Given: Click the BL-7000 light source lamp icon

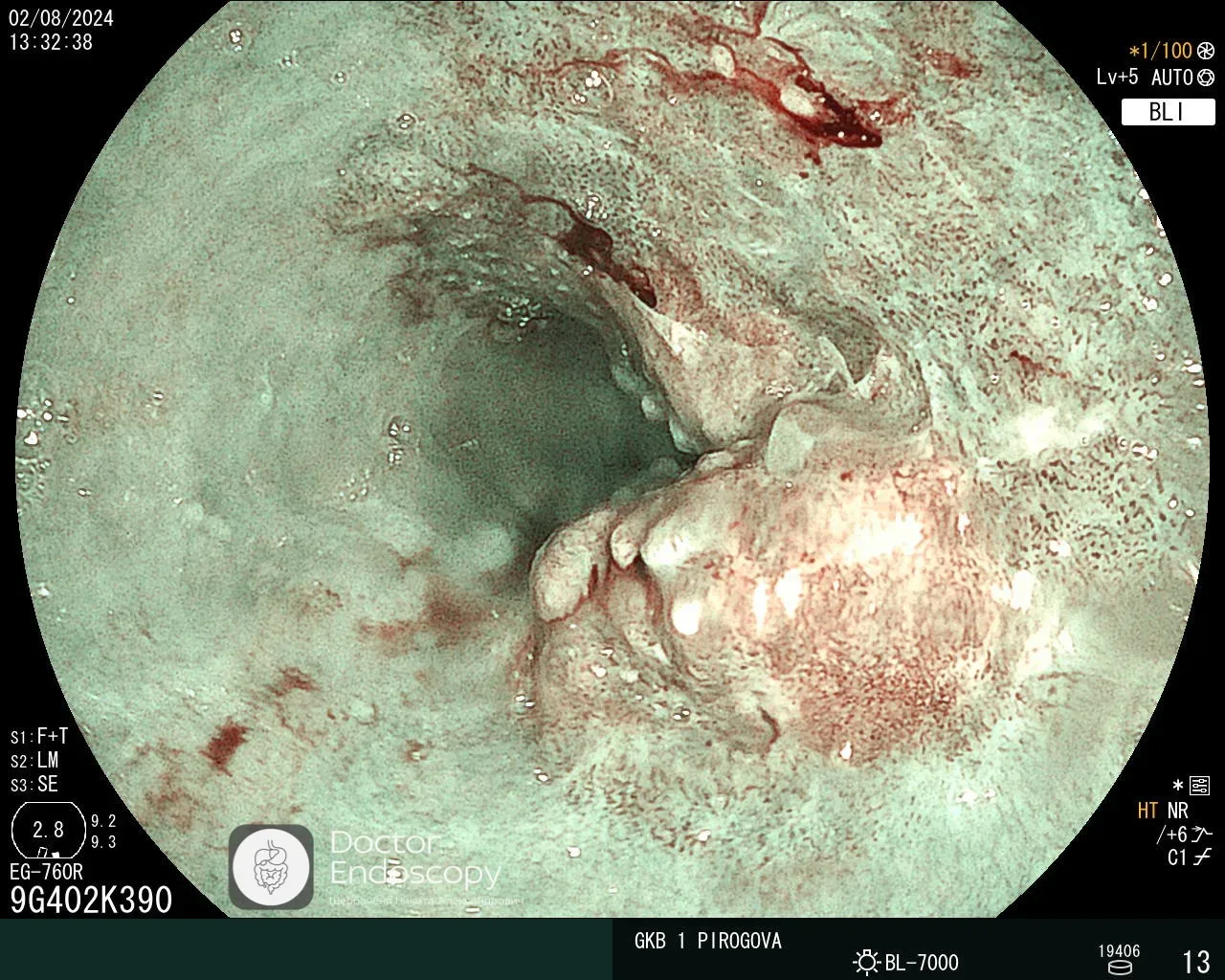Looking at the screenshot, I should click(866, 962).
